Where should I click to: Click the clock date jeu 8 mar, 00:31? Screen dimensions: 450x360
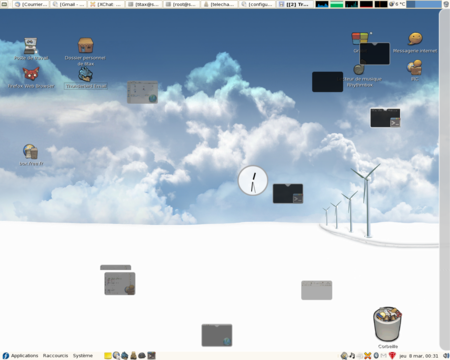point(419,356)
